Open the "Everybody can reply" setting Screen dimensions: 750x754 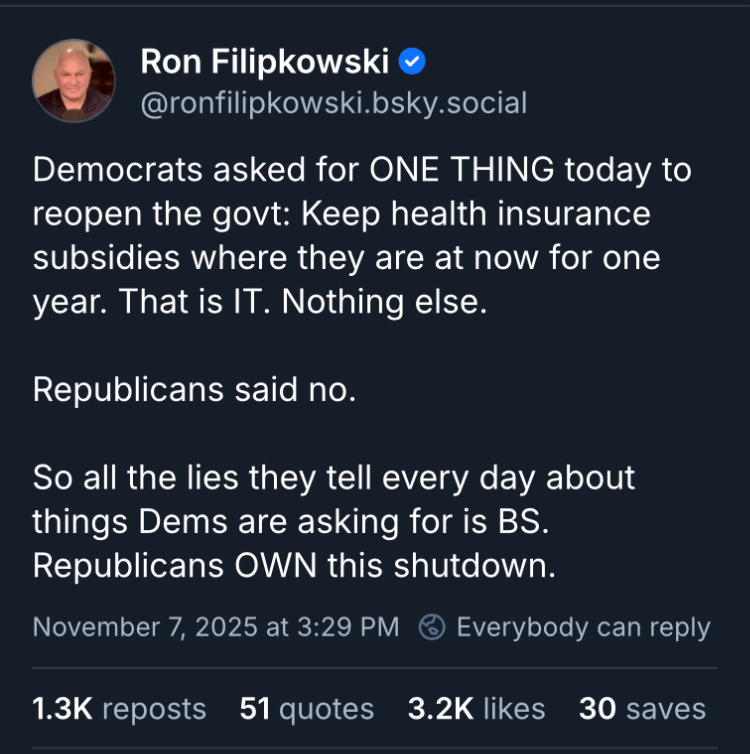pyautogui.click(x=582, y=628)
